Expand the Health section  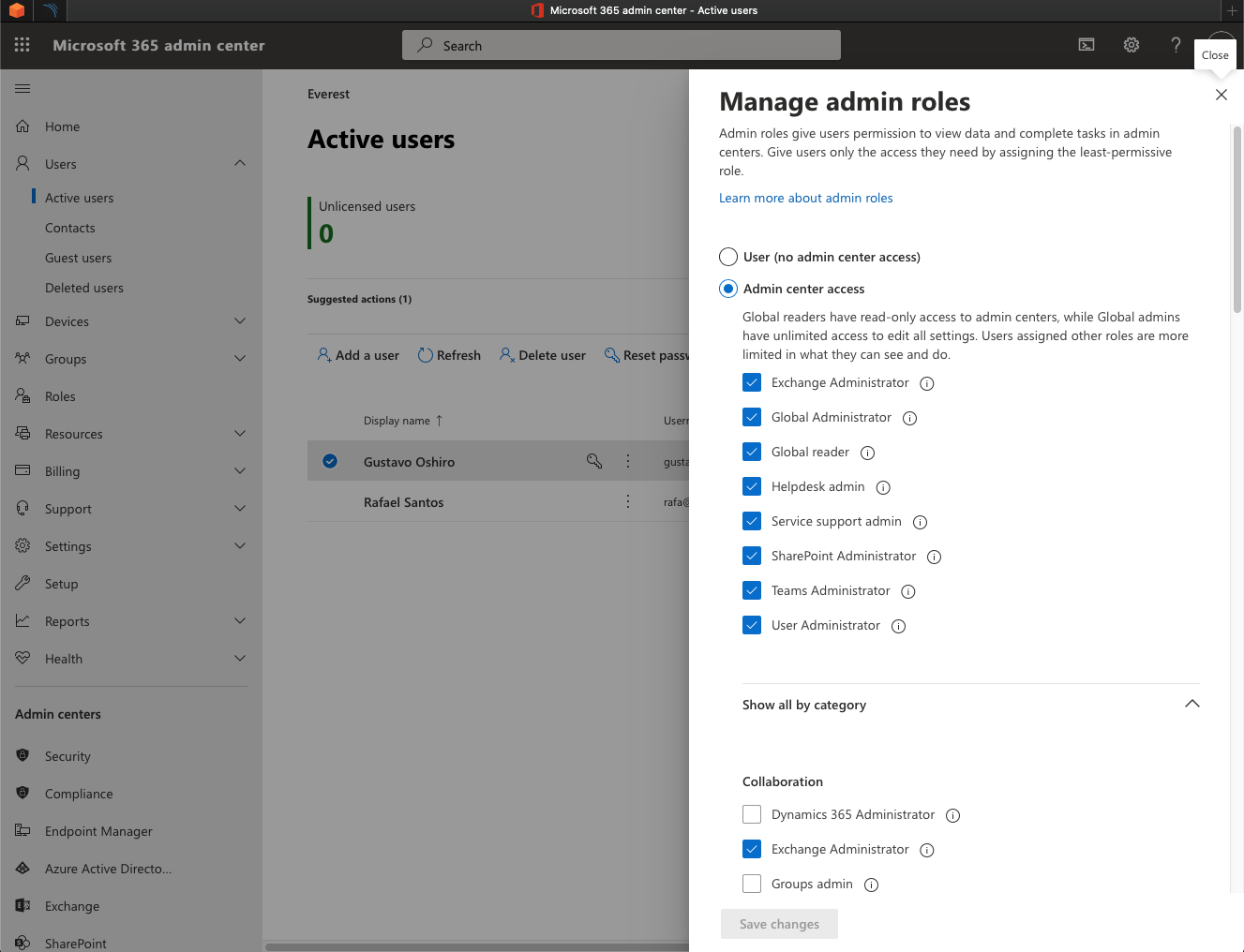pos(240,658)
